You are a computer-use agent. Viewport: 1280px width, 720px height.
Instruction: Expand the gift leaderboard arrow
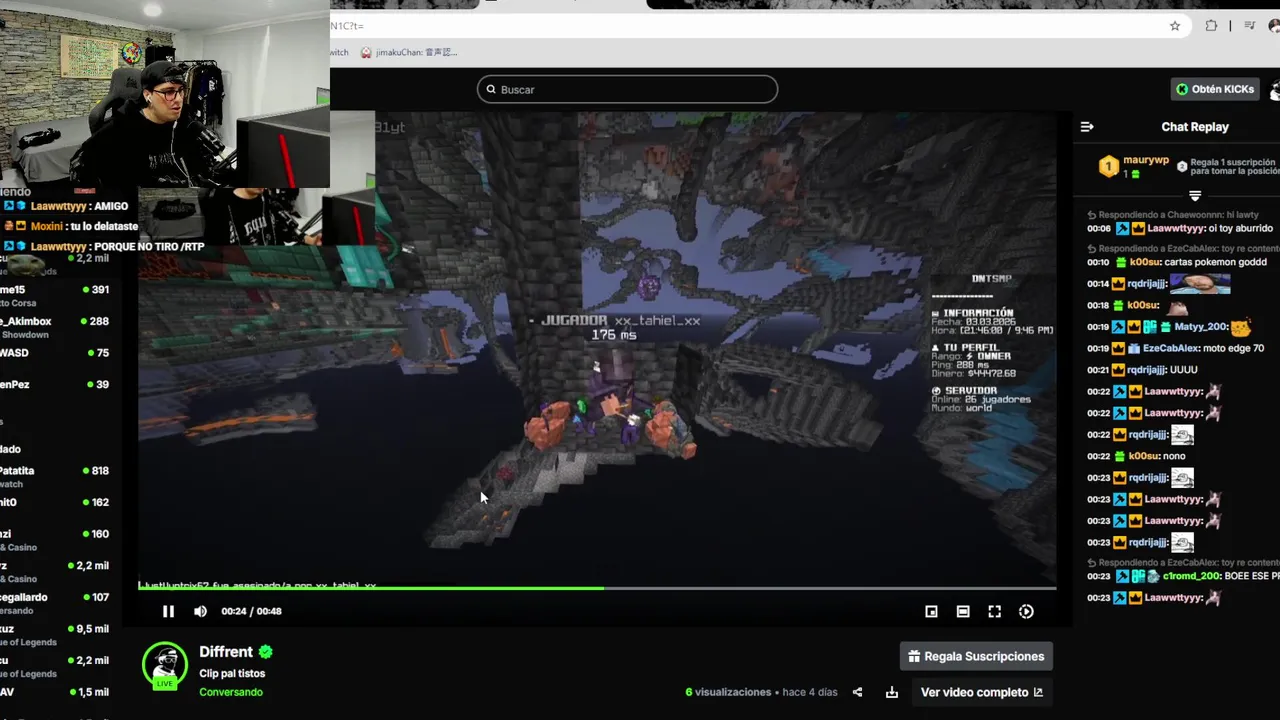[x=1194, y=195]
